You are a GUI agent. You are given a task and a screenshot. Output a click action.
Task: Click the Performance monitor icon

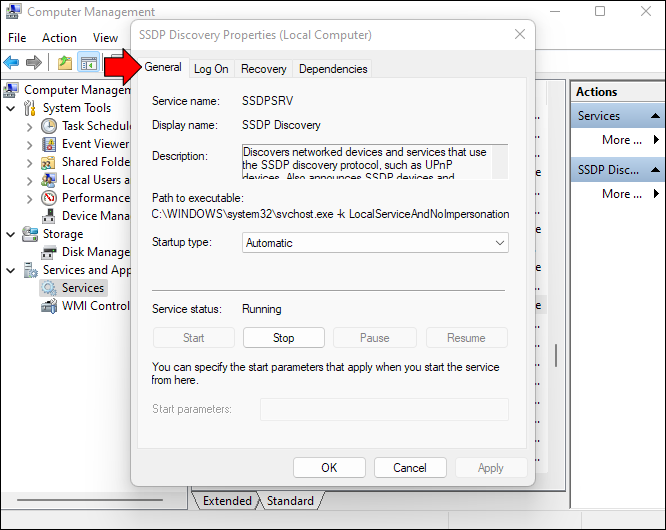coord(49,198)
